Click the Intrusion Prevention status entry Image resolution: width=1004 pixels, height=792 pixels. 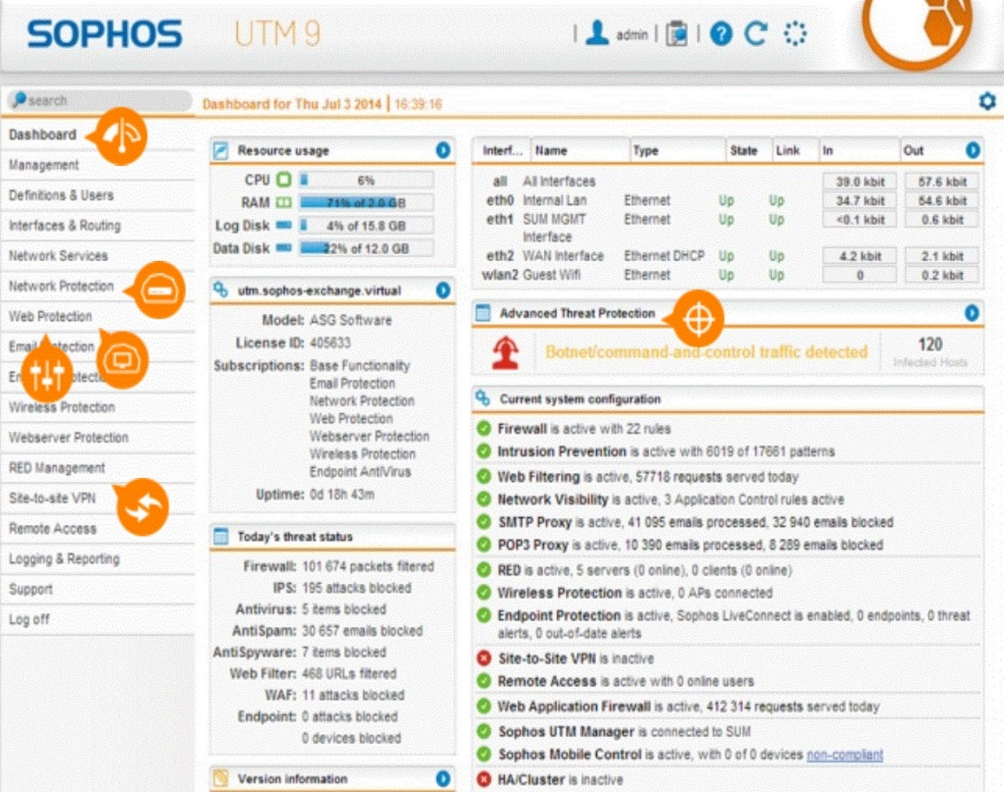point(666,451)
